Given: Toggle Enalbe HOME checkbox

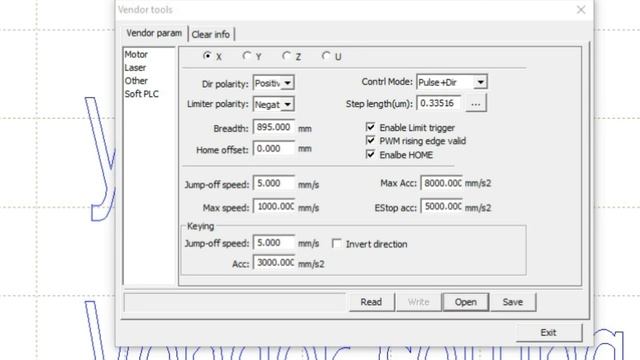Looking at the screenshot, I should point(370,154).
